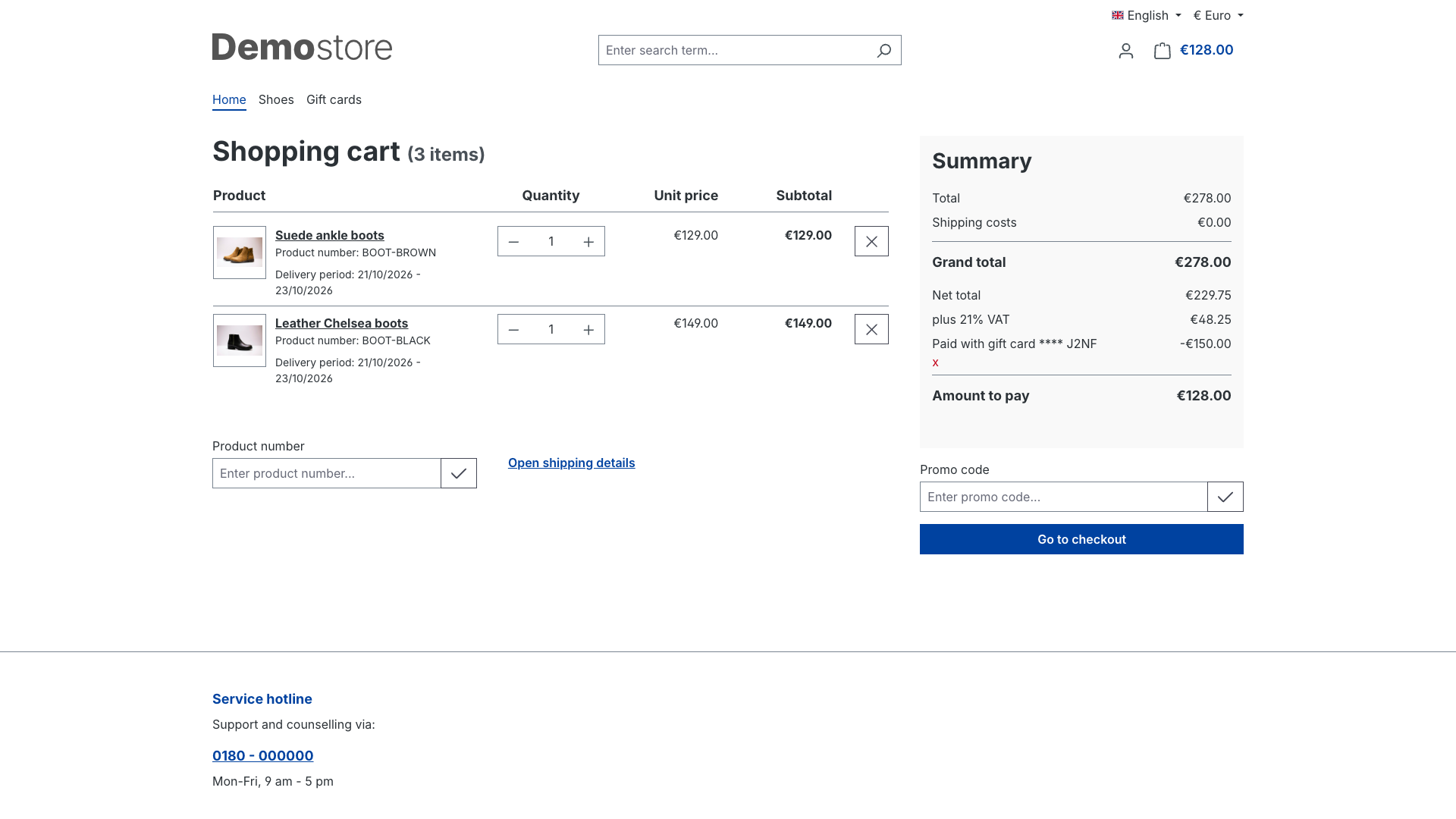The width and height of the screenshot is (1456, 819).
Task: Click Product number: BOOT-BROWN text
Action: (356, 253)
